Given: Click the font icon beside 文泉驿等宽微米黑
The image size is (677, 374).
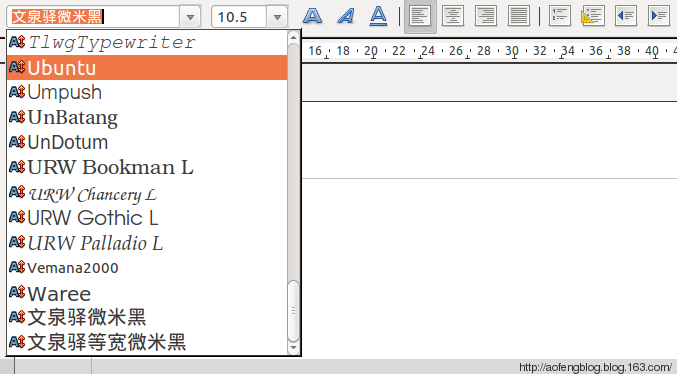Looking at the screenshot, I should [x=17, y=342].
